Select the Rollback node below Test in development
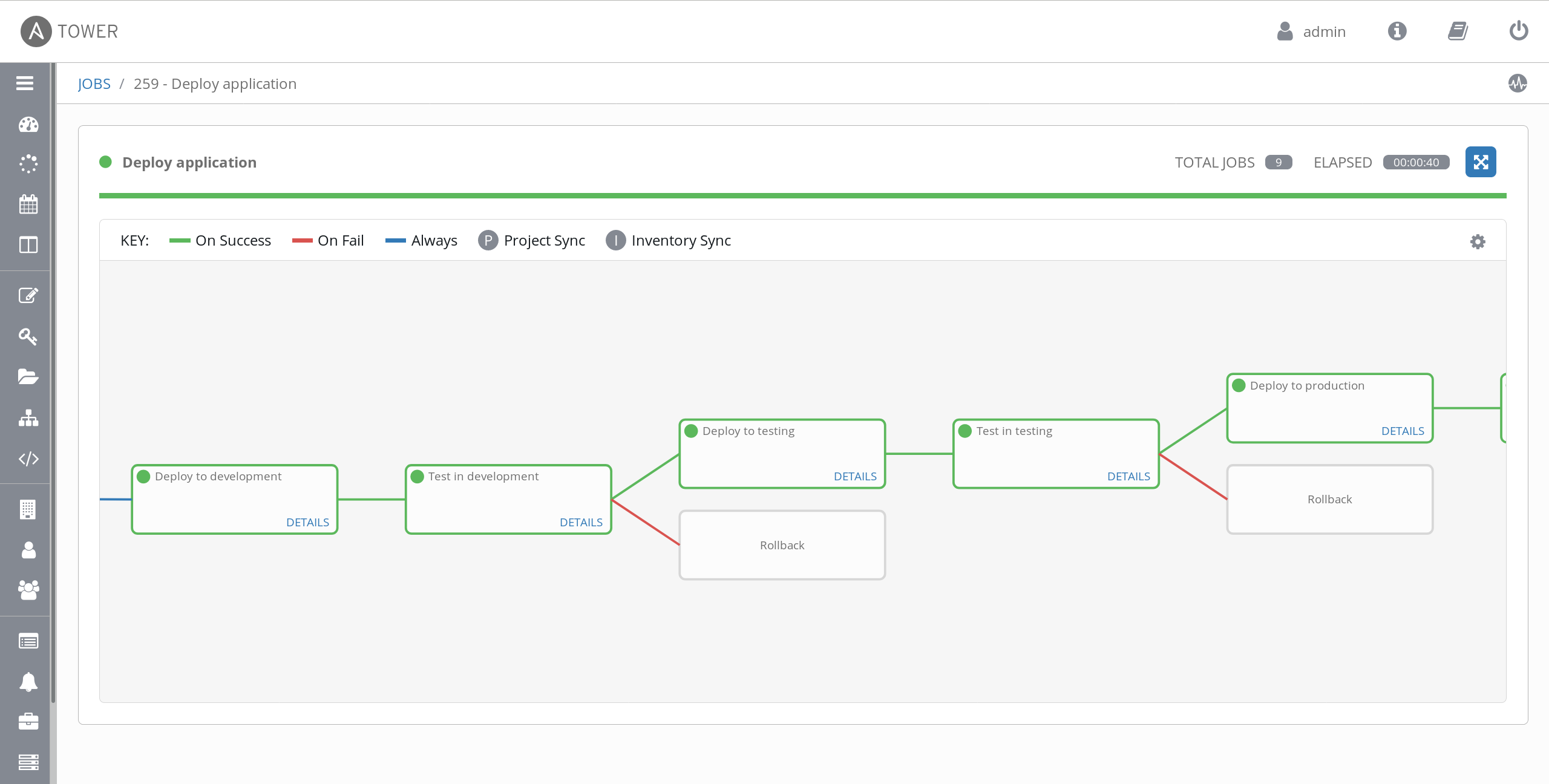1549x784 pixels. tap(782, 544)
